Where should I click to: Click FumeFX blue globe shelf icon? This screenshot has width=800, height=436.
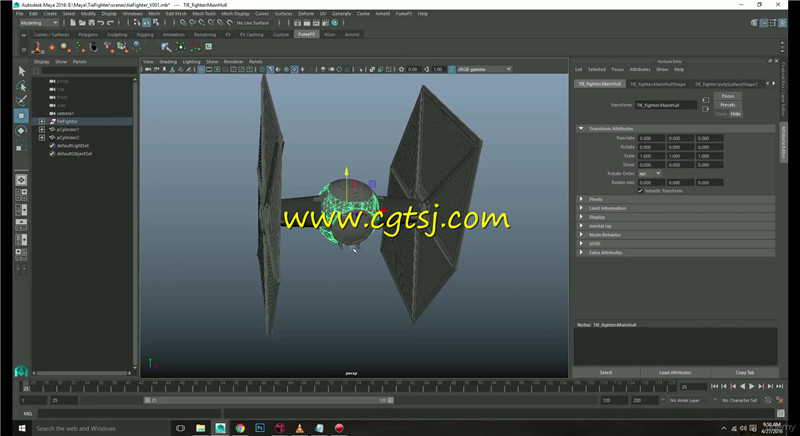click(137, 47)
